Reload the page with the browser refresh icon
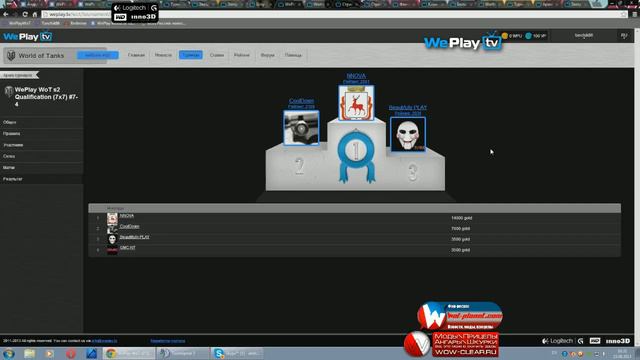This screenshot has height=360, width=640. click(x=25, y=14)
